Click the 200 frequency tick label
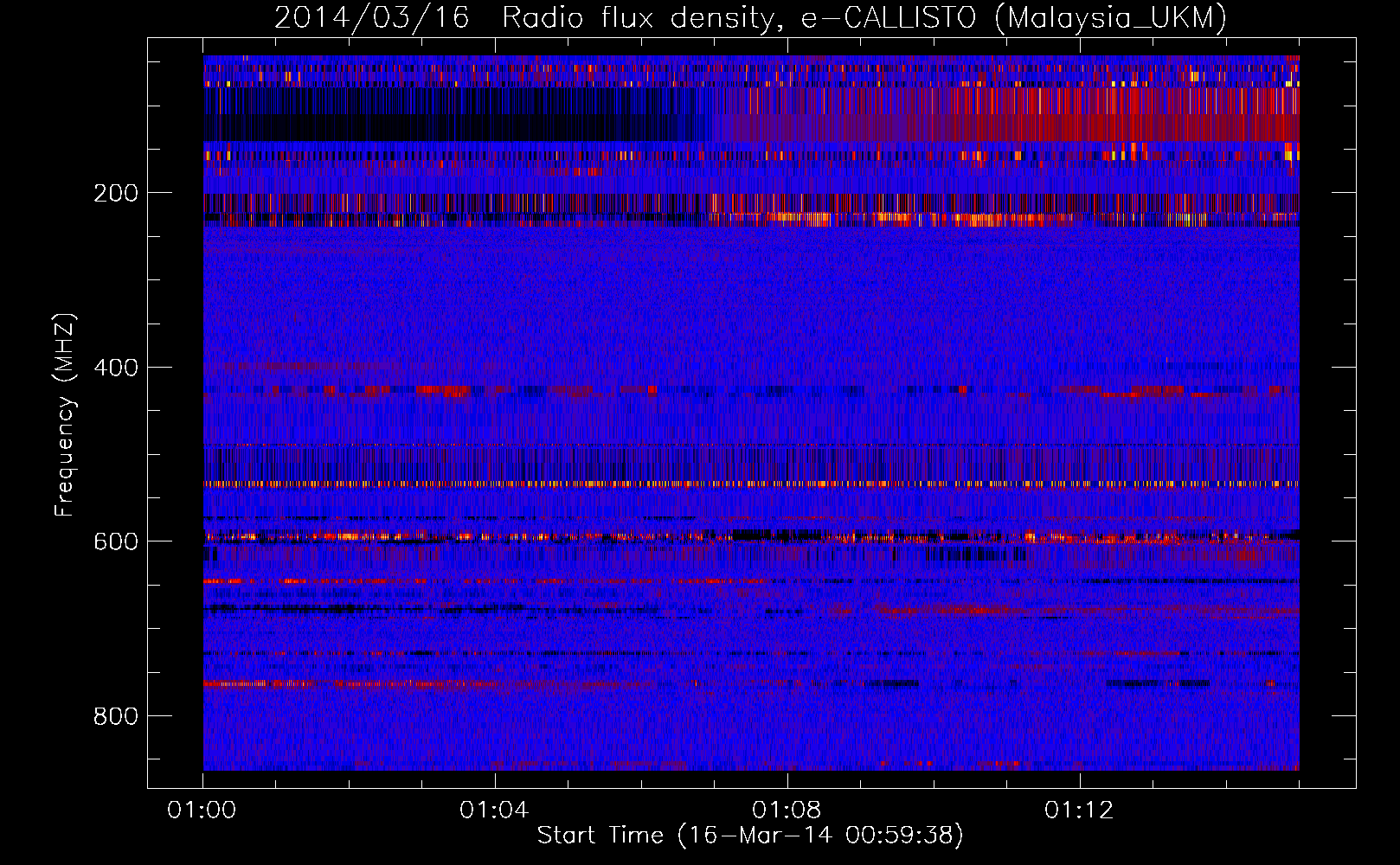 [x=115, y=193]
